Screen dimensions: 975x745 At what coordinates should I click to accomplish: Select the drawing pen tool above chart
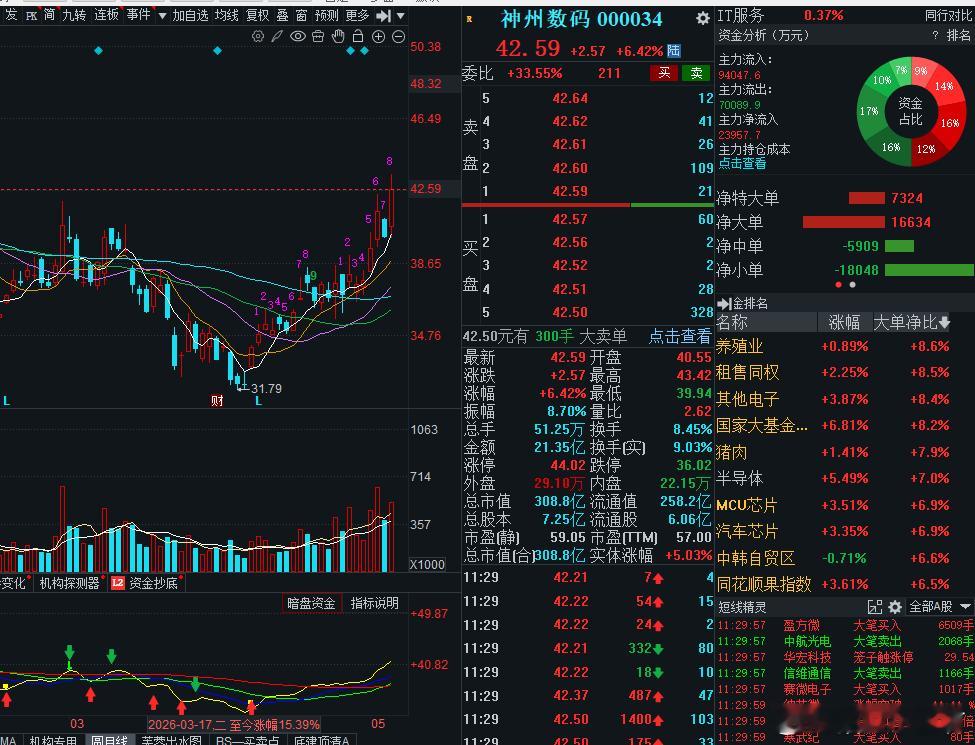(277, 37)
